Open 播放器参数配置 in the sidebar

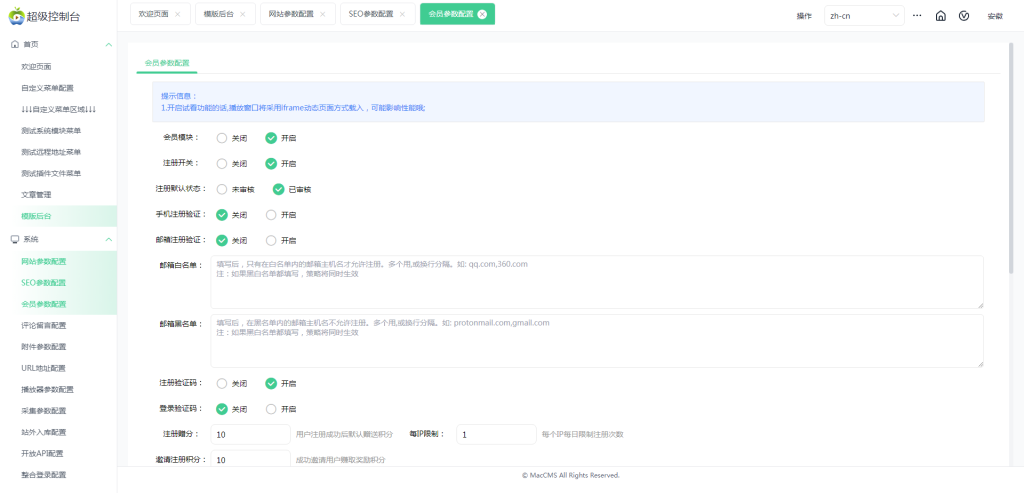59,389
